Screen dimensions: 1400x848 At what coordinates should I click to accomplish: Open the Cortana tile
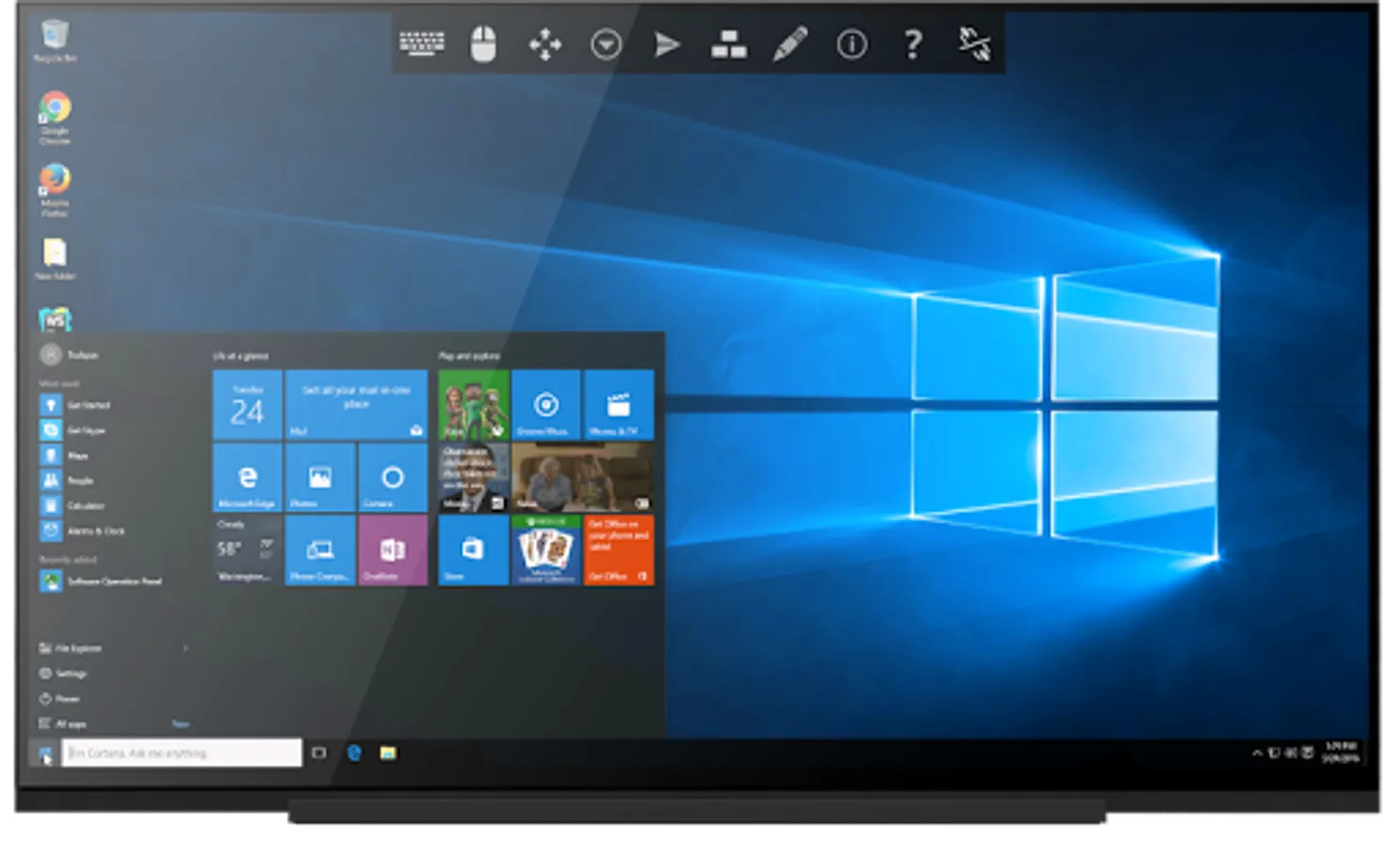click(393, 478)
